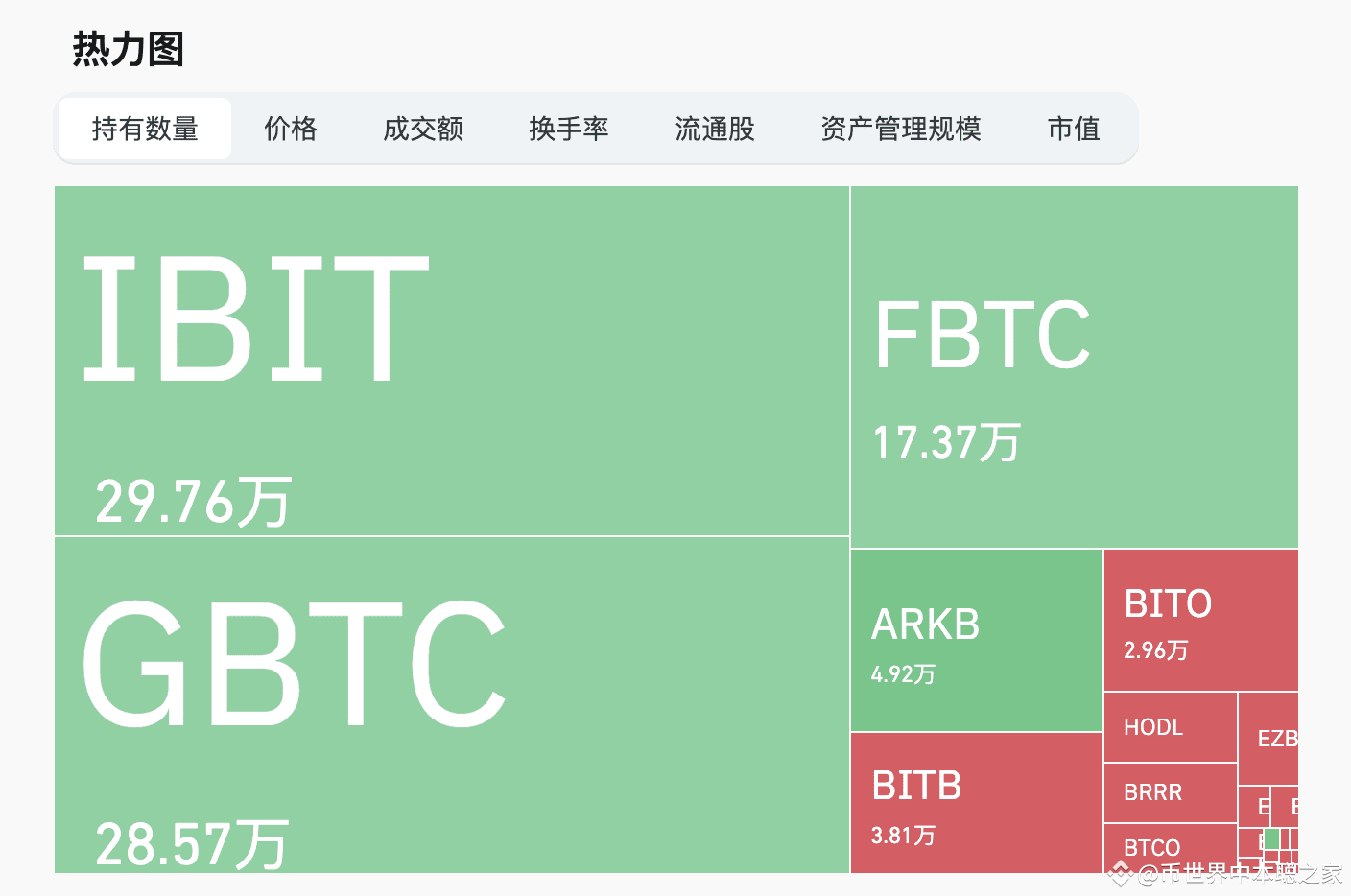1351x896 pixels.
Task: Switch to the 价格 tab
Action: pyautogui.click(x=291, y=129)
